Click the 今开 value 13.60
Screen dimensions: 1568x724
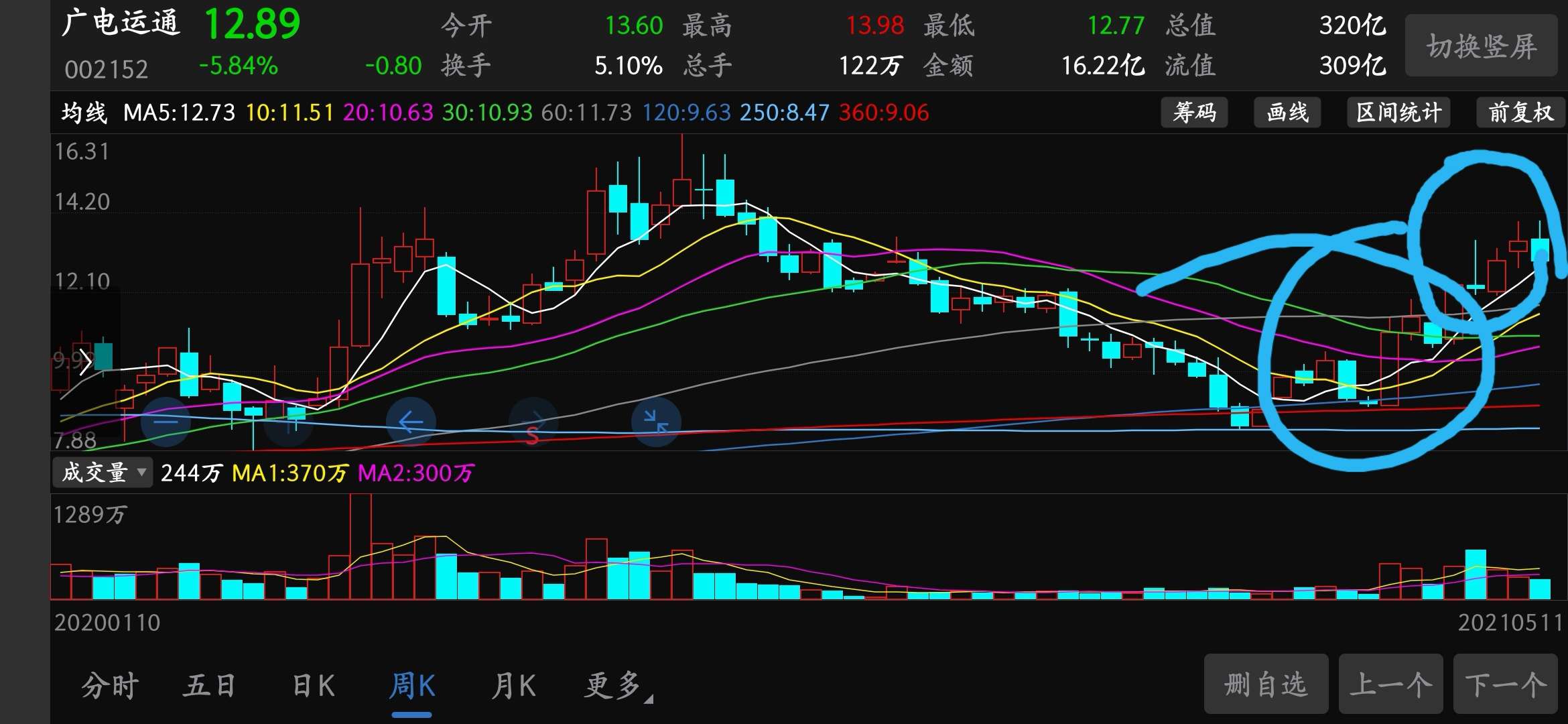point(634,25)
